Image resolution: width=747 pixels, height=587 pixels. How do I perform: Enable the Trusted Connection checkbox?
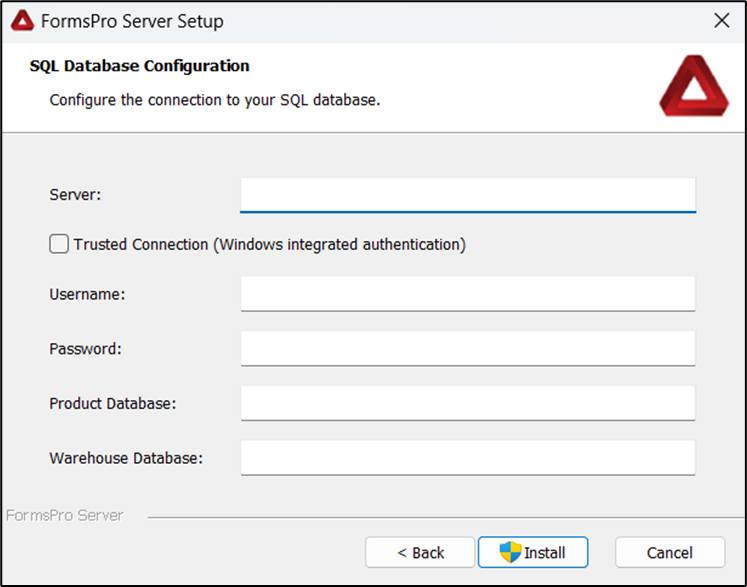pyautogui.click(x=59, y=244)
